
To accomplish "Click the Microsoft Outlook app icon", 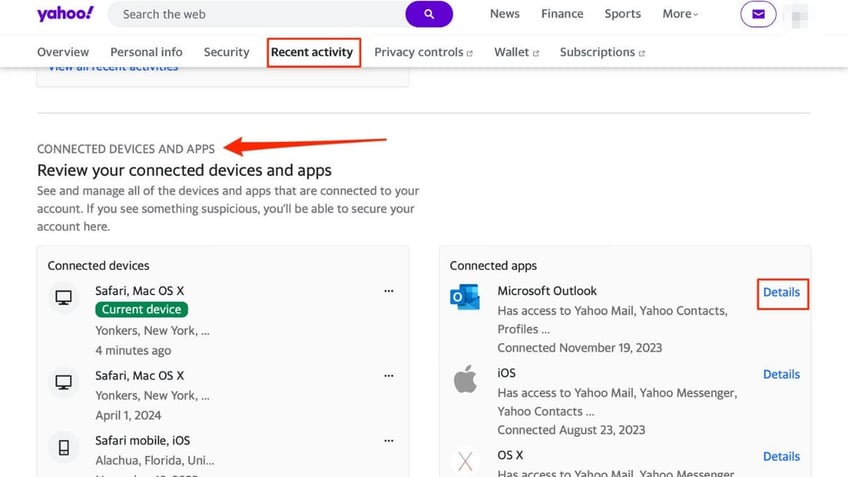I will pyautogui.click(x=465, y=297).
